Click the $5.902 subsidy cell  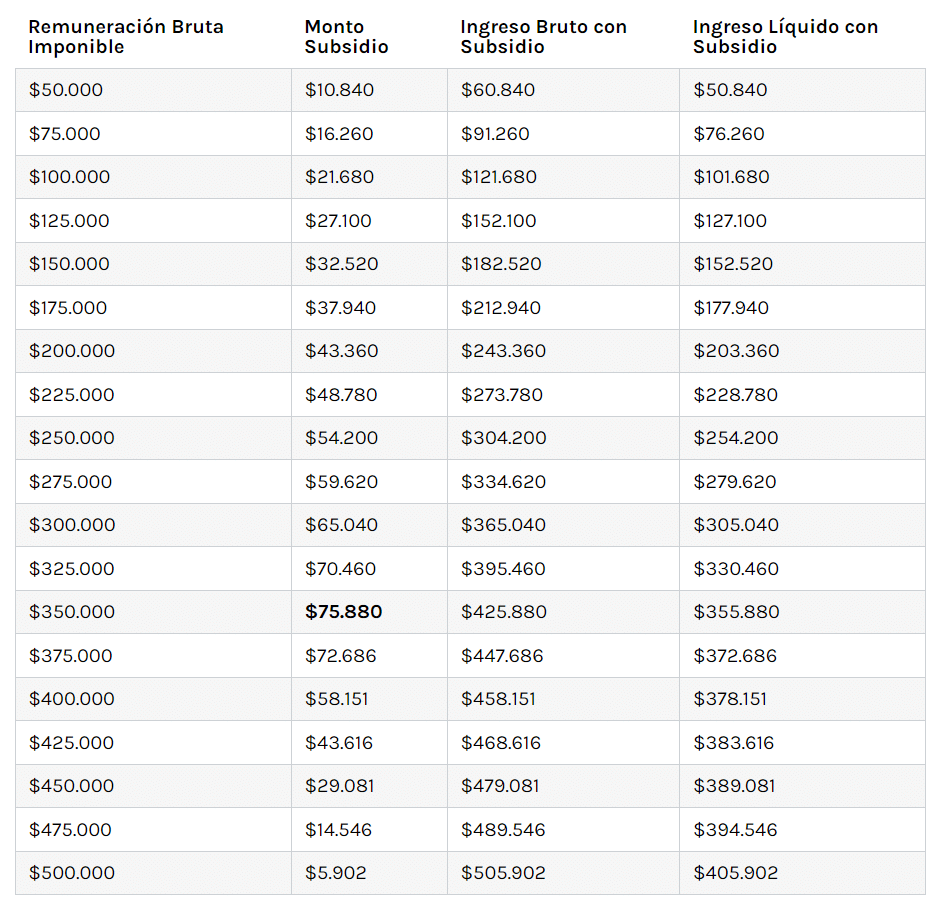click(x=335, y=873)
